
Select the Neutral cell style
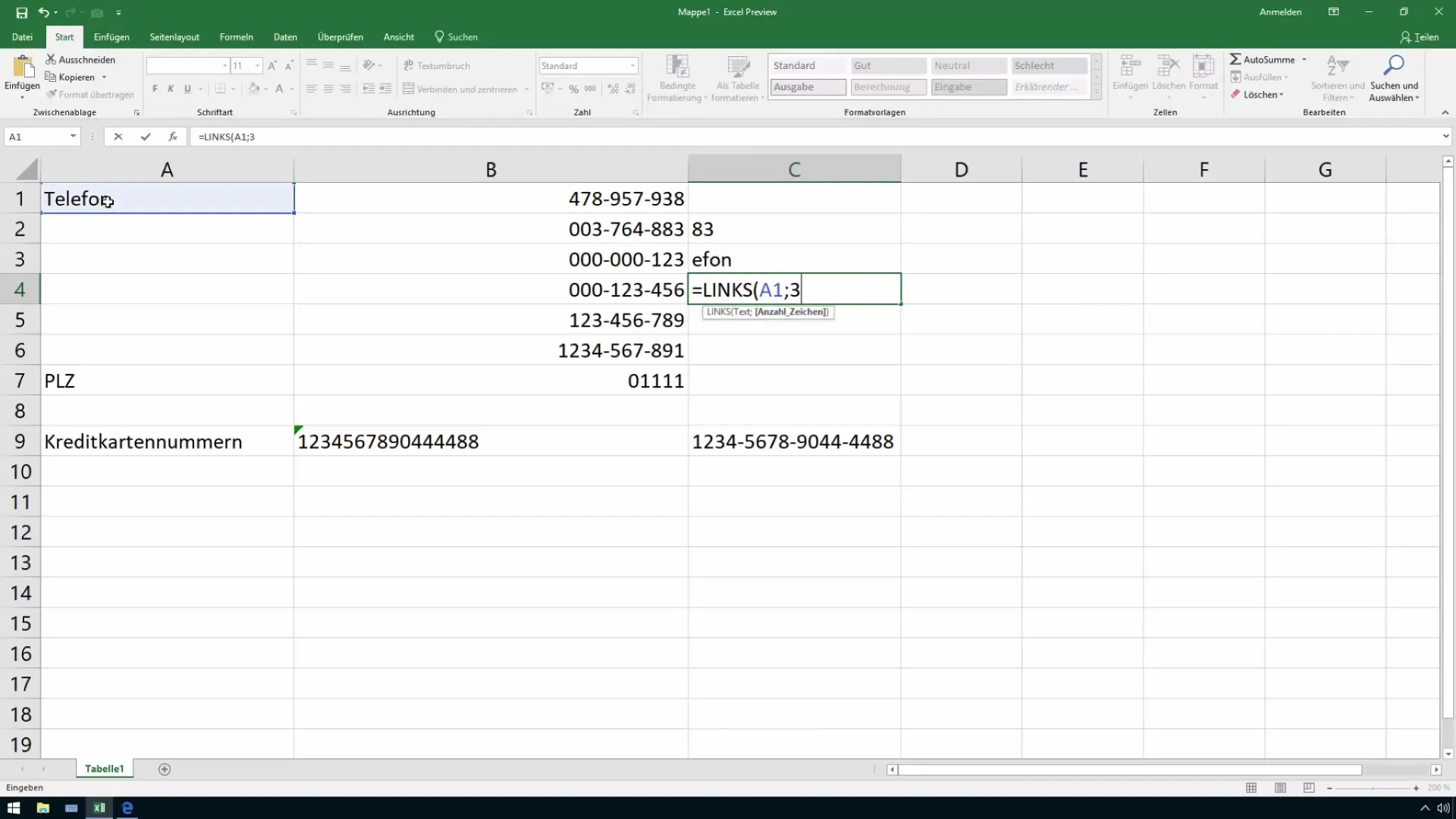(x=968, y=66)
